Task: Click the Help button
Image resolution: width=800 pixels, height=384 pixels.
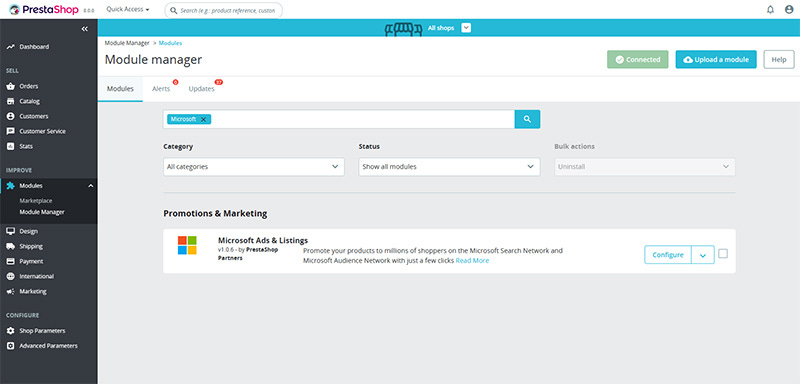Action: point(779,60)
